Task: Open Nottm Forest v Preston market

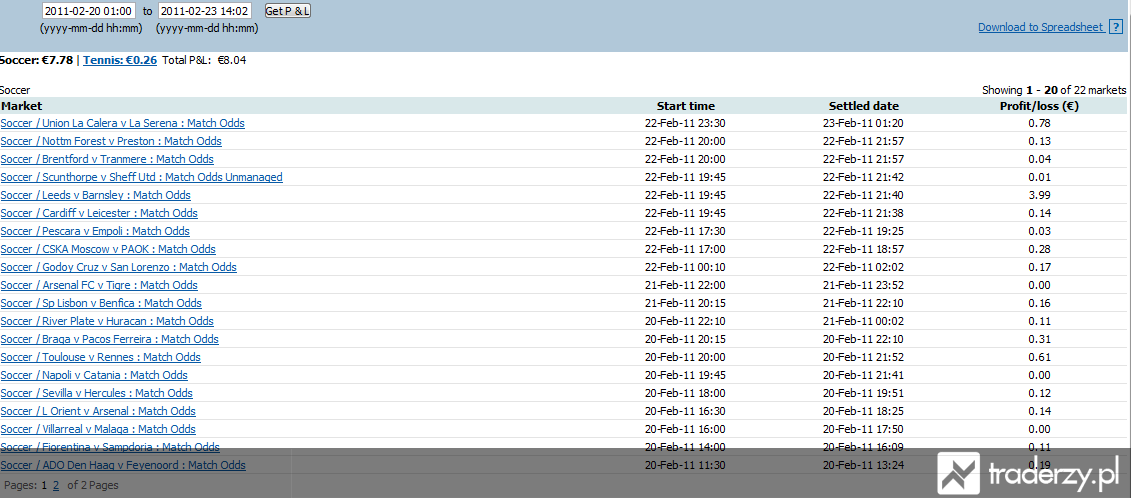Action: (111, 141)
